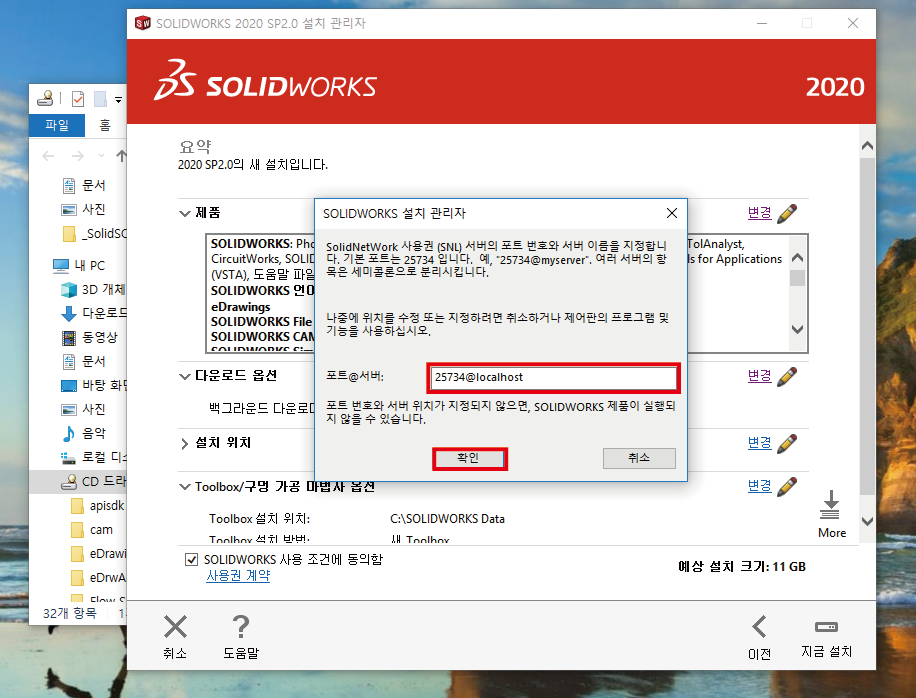
Task: Click the 취소 X icon at bottom
Action: pyautogui.click(x=175, y=627)
